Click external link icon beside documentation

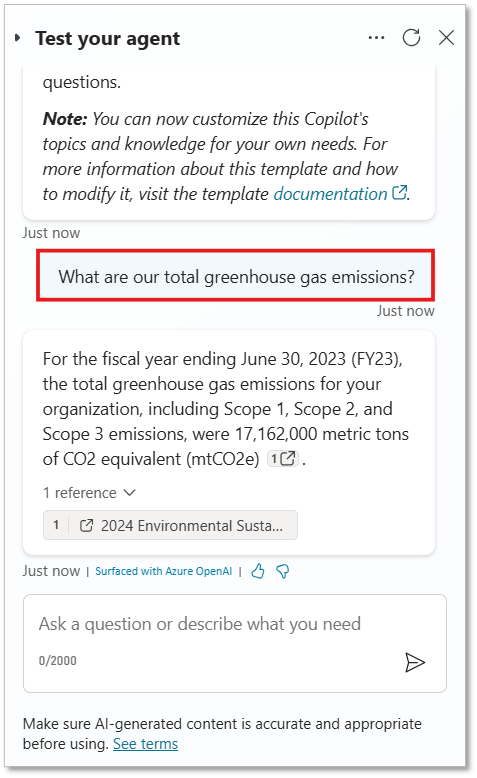400,193
